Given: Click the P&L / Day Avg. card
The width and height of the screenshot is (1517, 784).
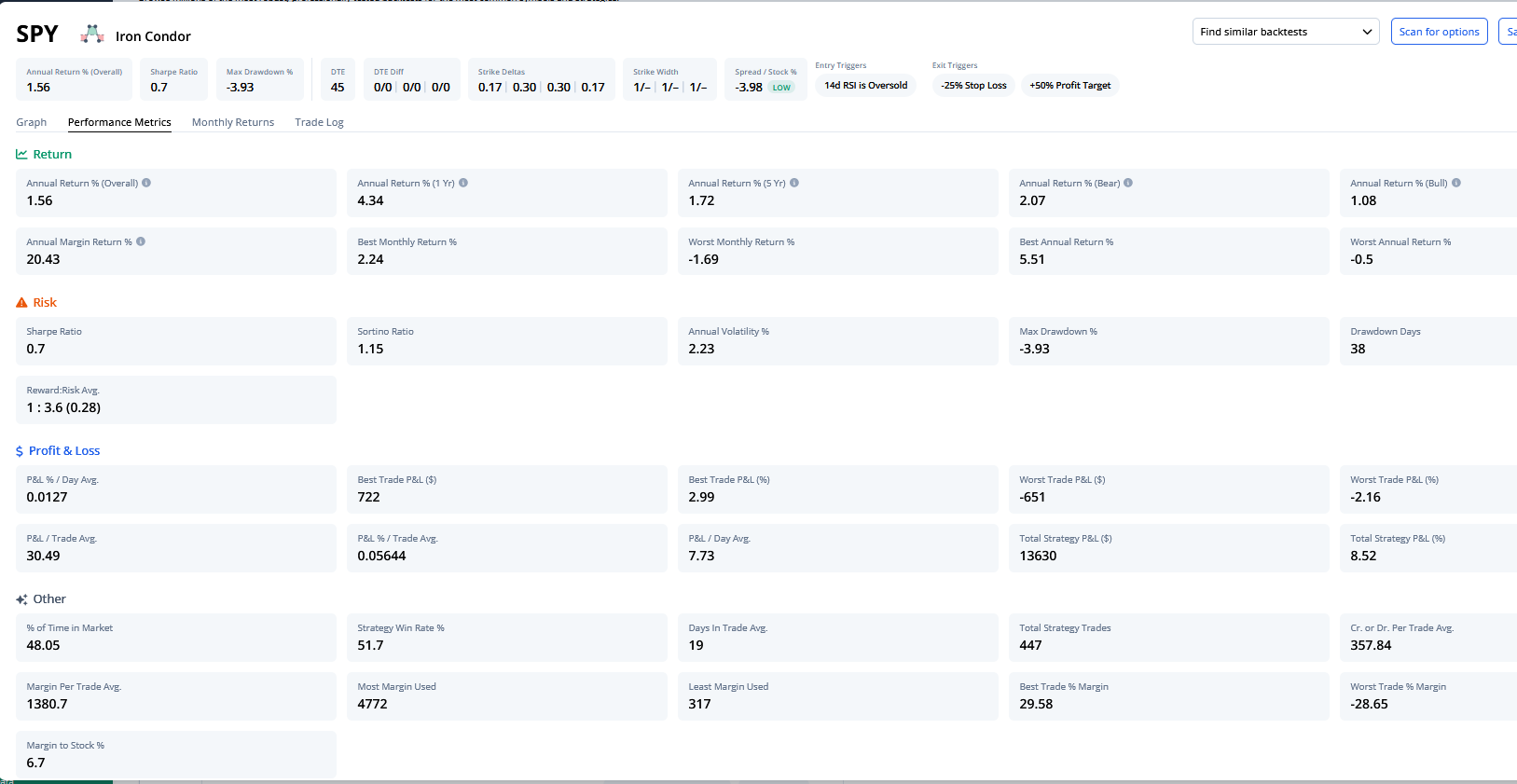Looking at the screenshot, I should [x=838, y=547].
